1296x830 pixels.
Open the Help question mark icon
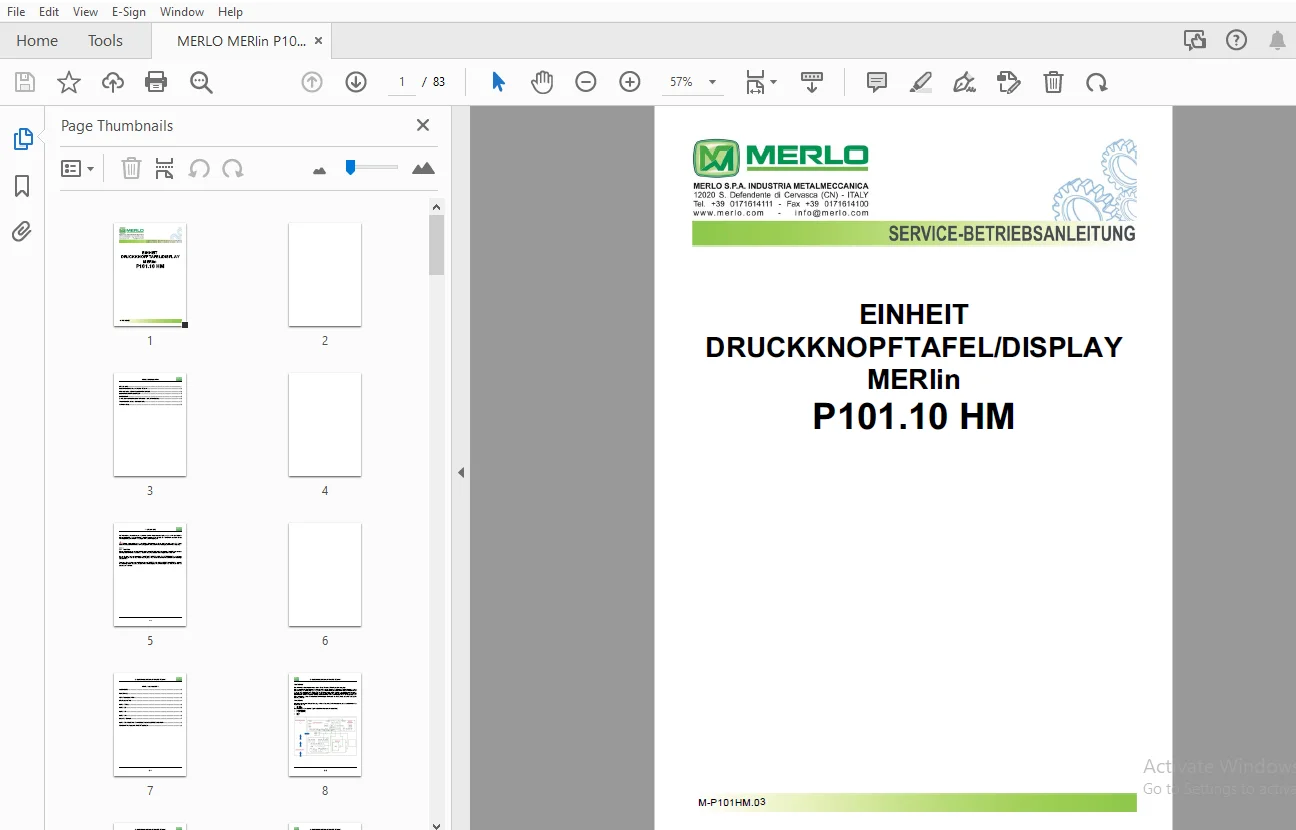pyautogui.click(x=1237, y=40)
